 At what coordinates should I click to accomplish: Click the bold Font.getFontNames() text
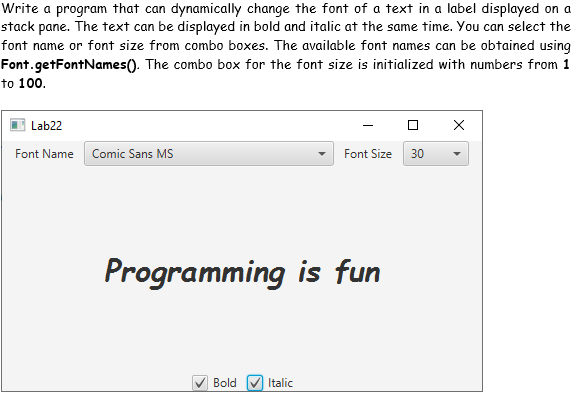click(69, 64)
